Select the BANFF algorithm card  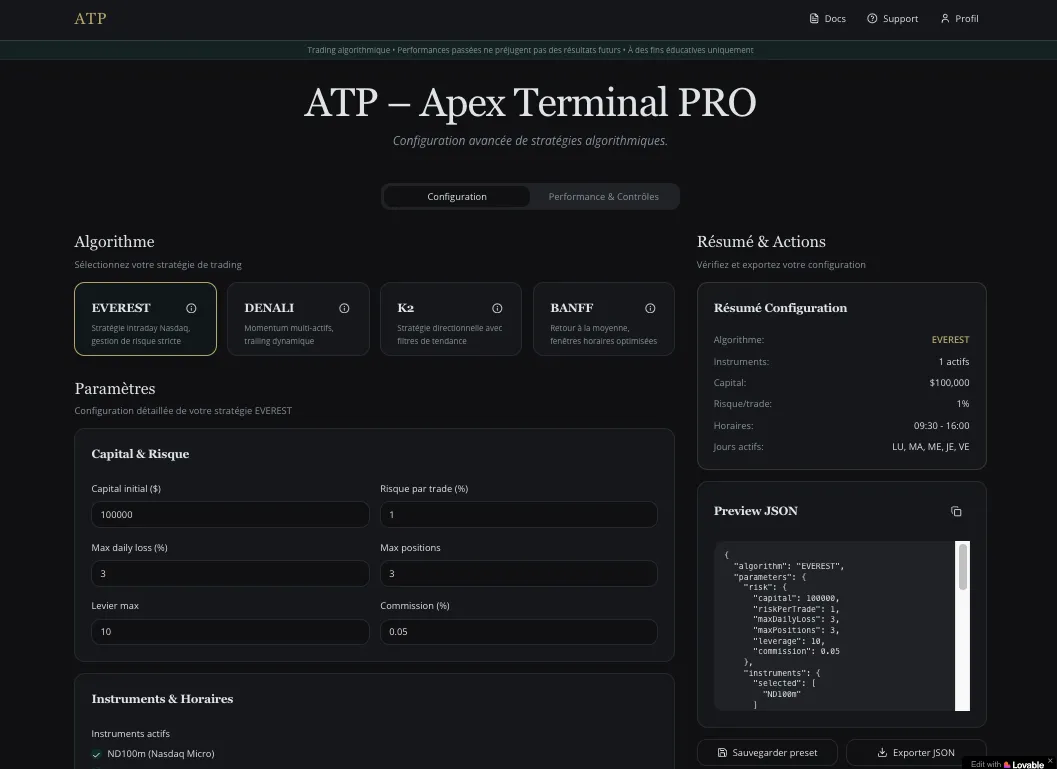click(603, 319)
